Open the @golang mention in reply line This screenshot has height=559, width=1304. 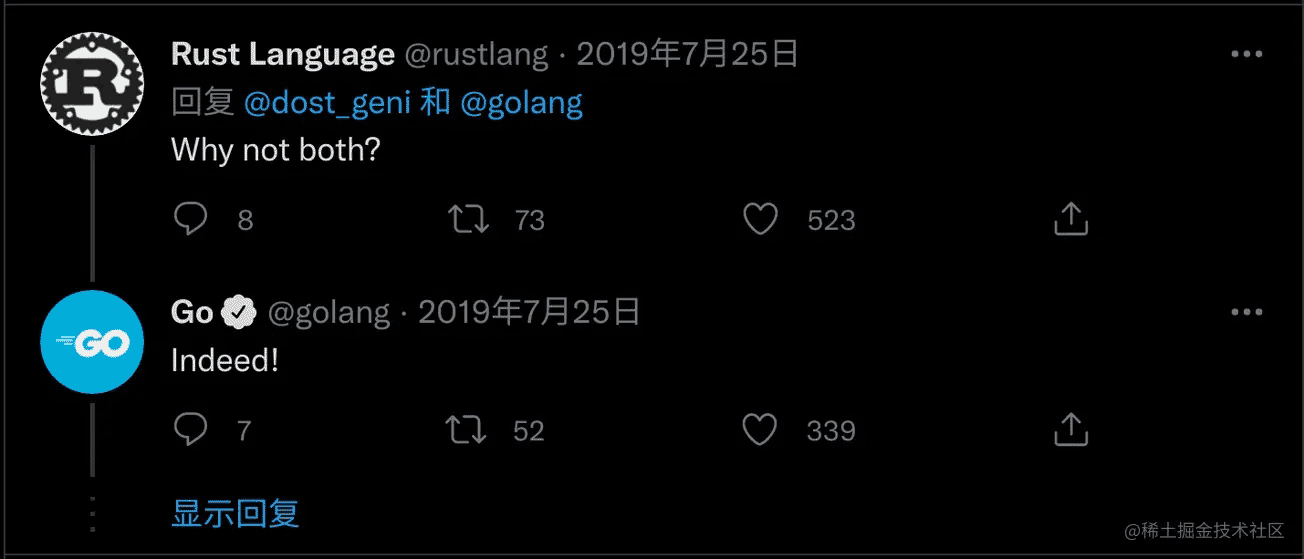pyautogui.click(x=521, y=103)
